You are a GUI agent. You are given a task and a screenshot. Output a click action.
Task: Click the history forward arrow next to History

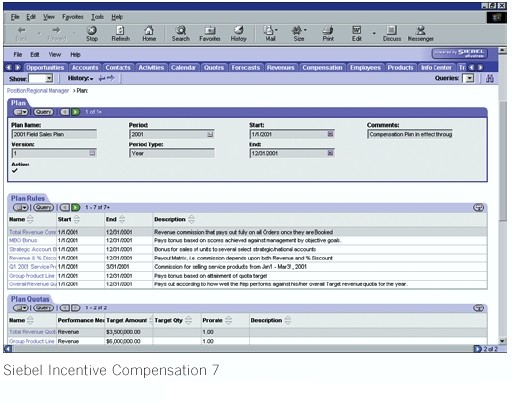[111, 78]
